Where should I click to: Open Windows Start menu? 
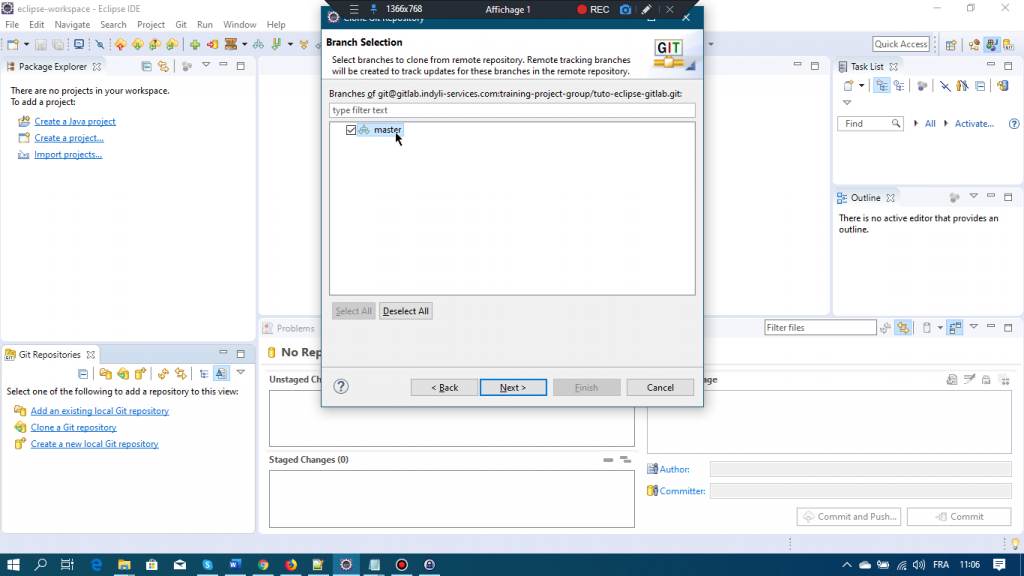tap(13, 565)
